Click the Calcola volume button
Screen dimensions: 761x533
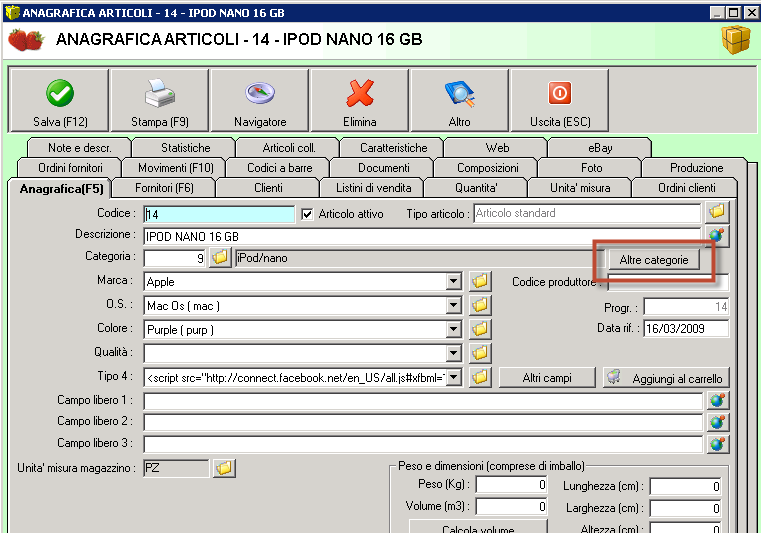pos(478,527)
